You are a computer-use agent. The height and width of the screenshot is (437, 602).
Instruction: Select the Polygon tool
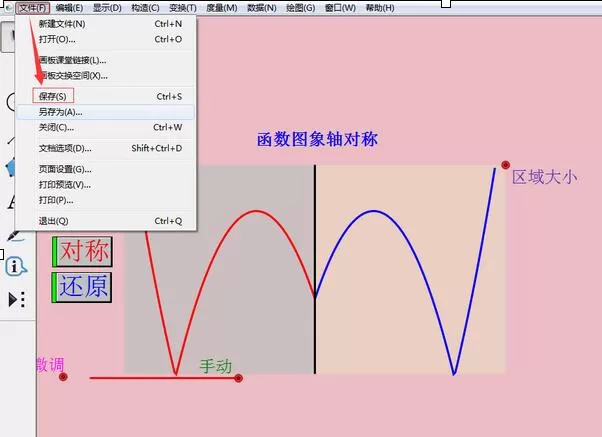tap(11, 168)
